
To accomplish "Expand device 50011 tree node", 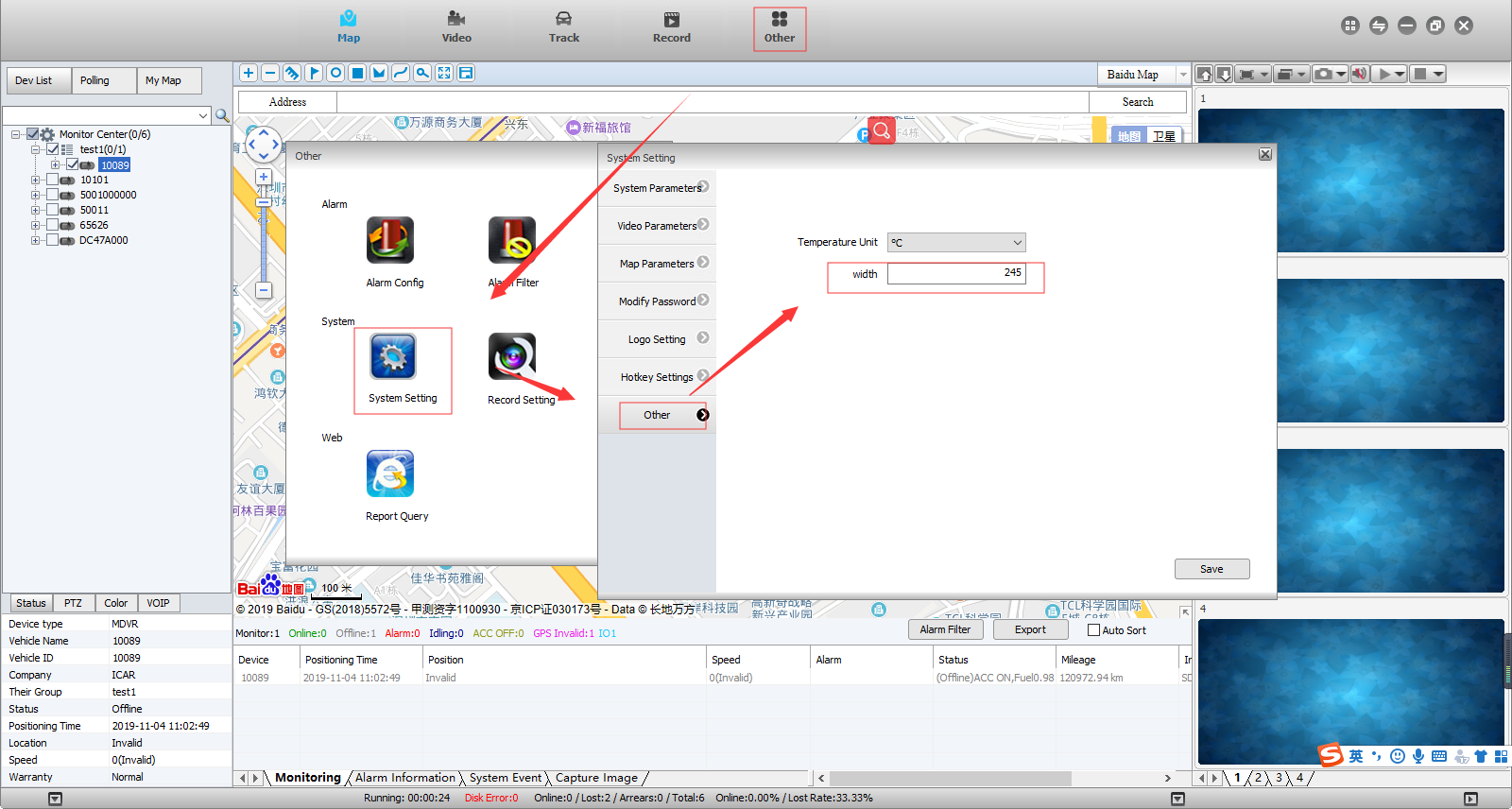I will point(35,210).
